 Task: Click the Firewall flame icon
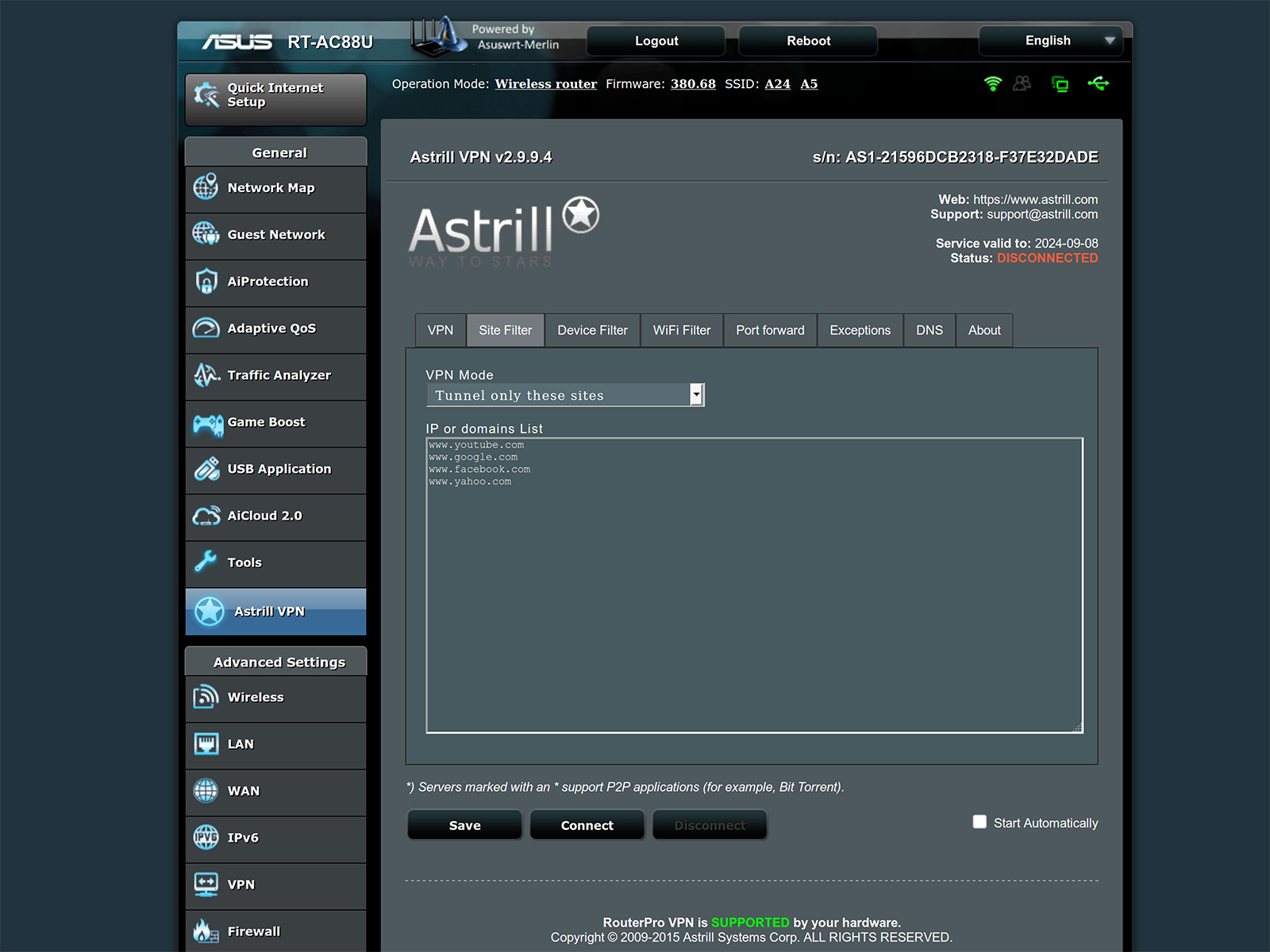[x=206, y=931]
